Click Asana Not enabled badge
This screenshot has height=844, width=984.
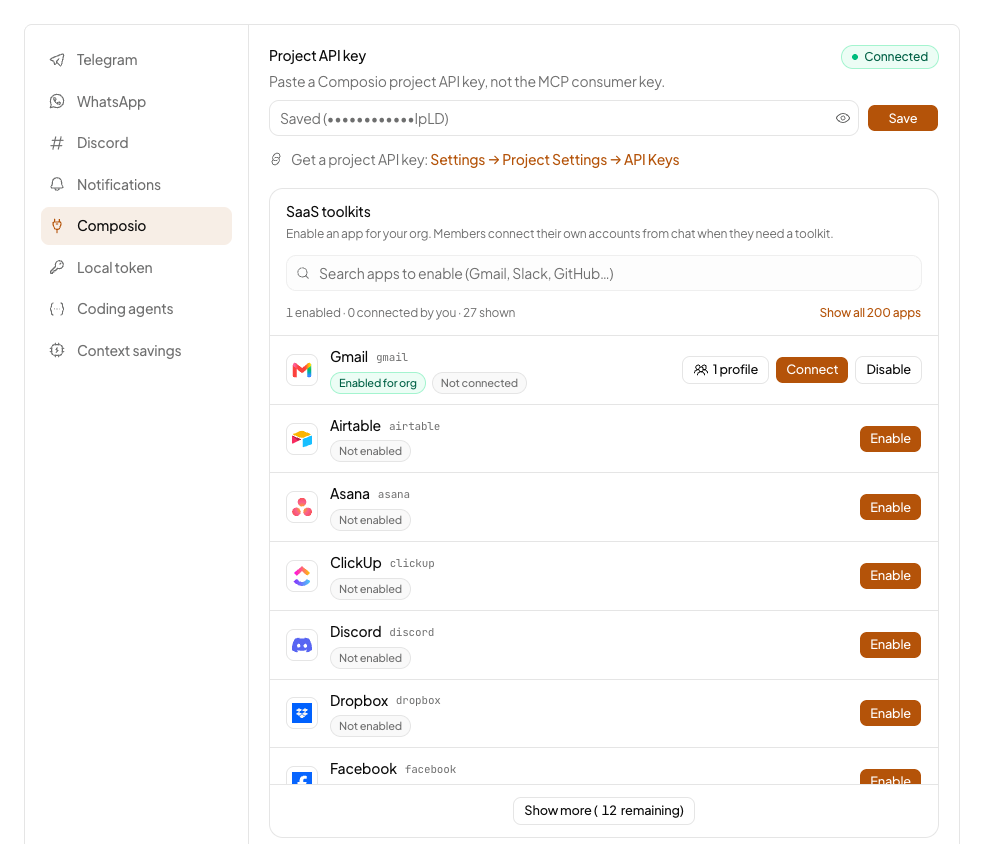[x=370, y=520]
